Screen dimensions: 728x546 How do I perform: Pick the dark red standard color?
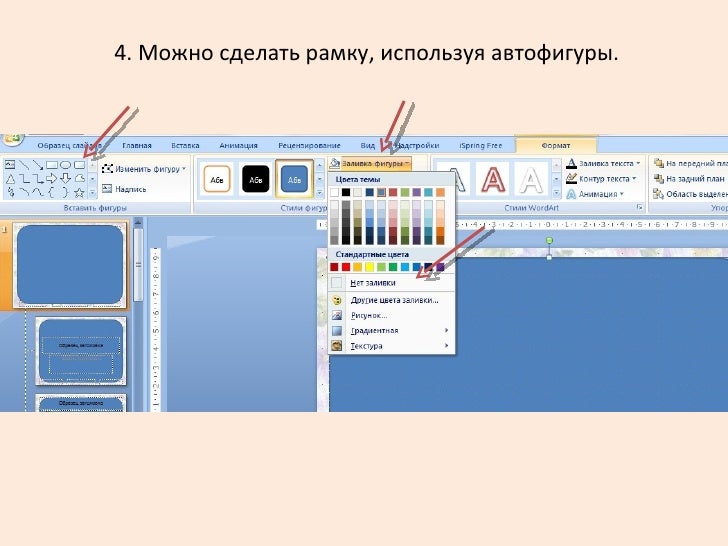pos(334,267)
